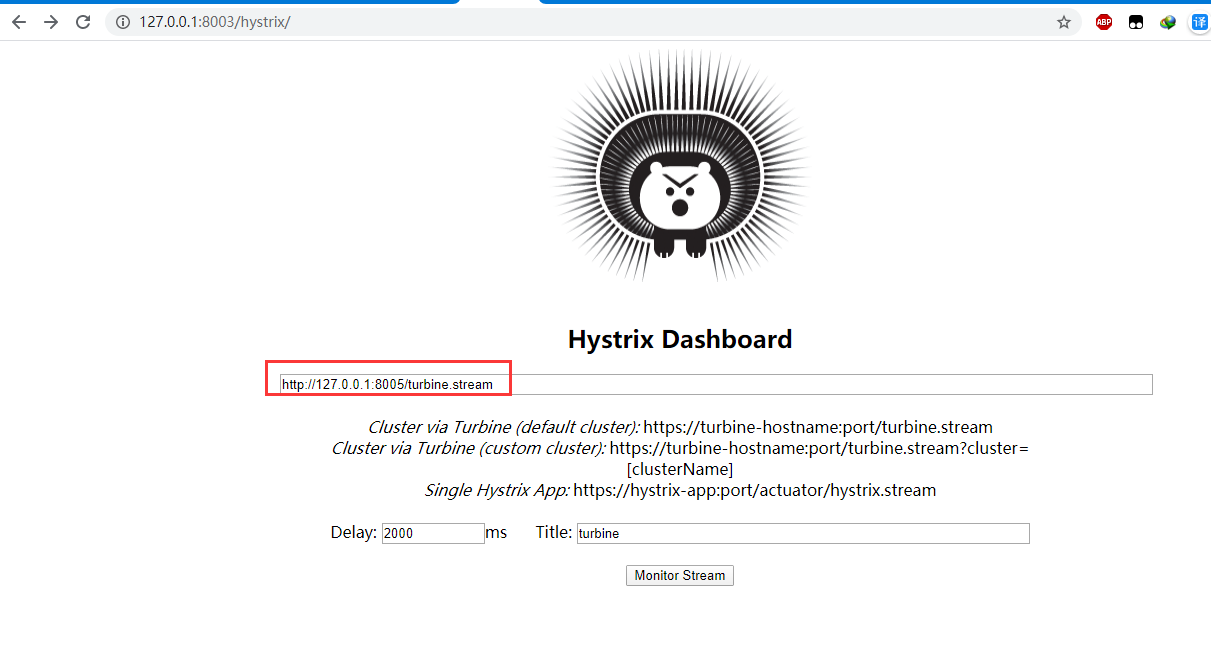Reload the Hystrix page

[84, 22]
